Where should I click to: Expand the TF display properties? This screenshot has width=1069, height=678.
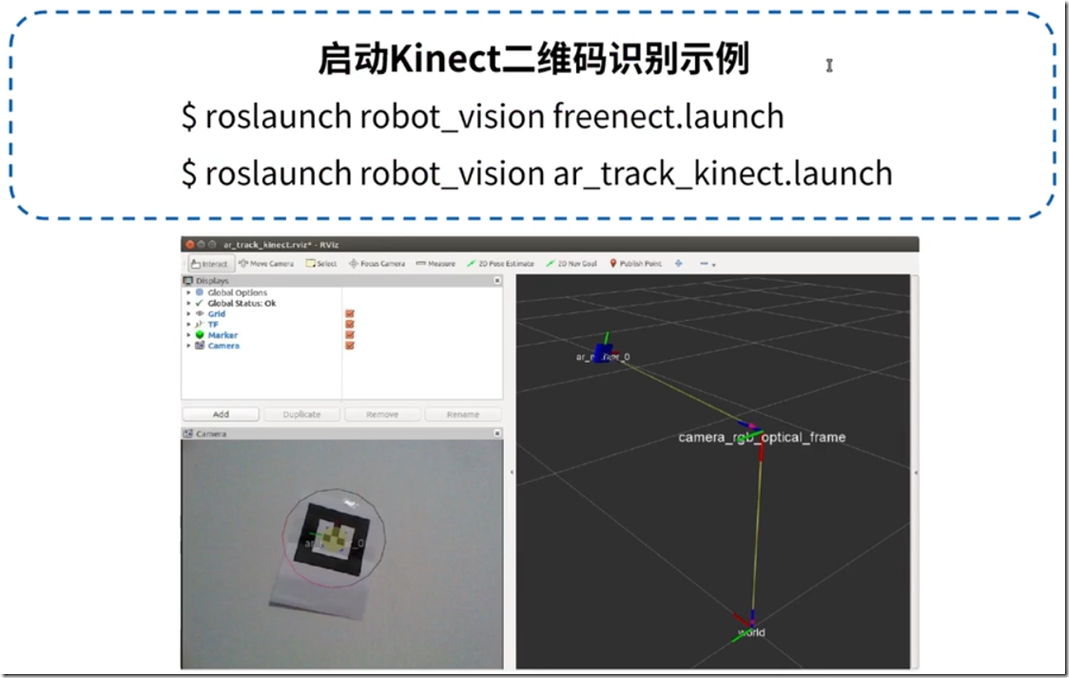pos(189,325)
